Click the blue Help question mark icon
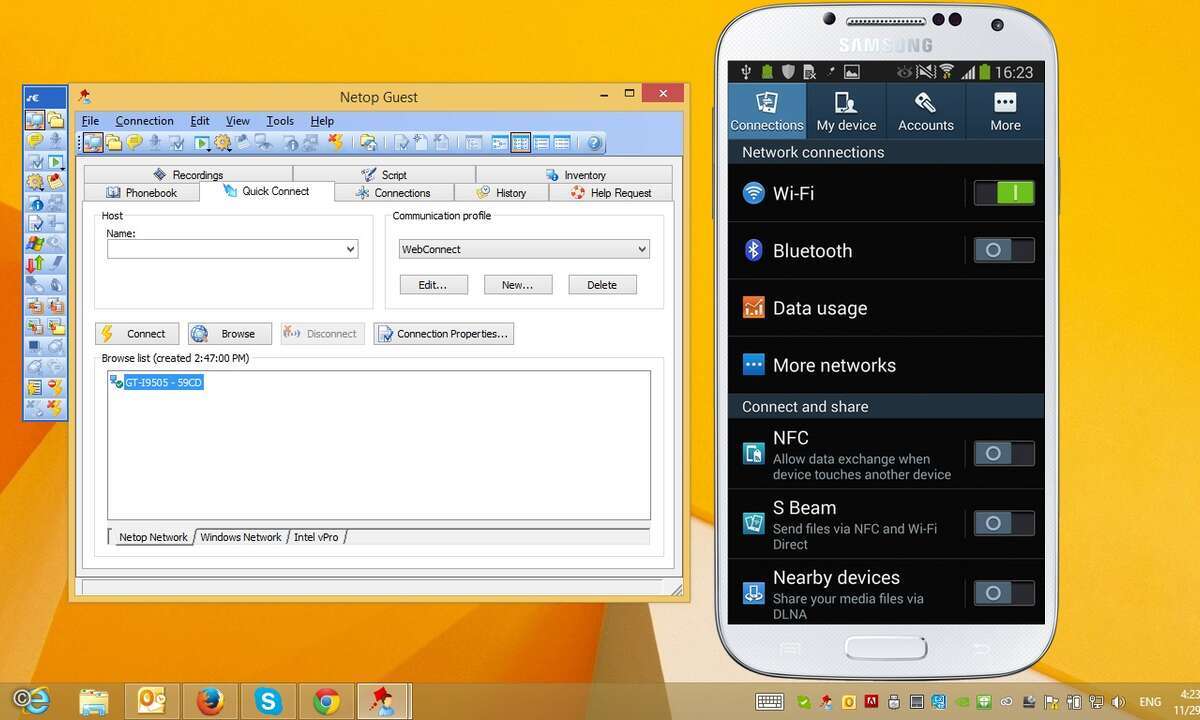This screenshot has height=720, width=1200. tap(594, 143)
